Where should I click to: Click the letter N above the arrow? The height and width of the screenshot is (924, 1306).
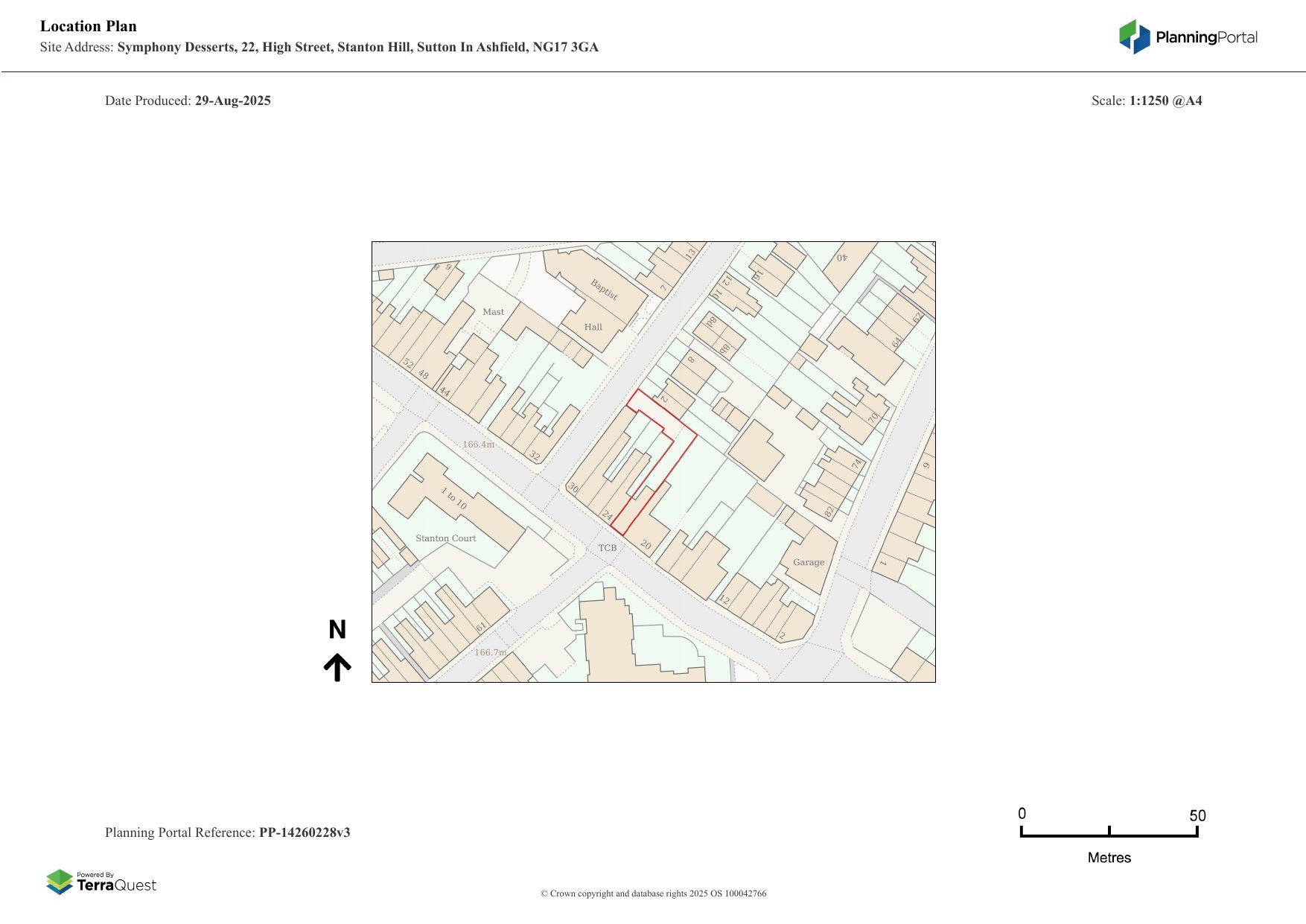click(x=337, y=630)
